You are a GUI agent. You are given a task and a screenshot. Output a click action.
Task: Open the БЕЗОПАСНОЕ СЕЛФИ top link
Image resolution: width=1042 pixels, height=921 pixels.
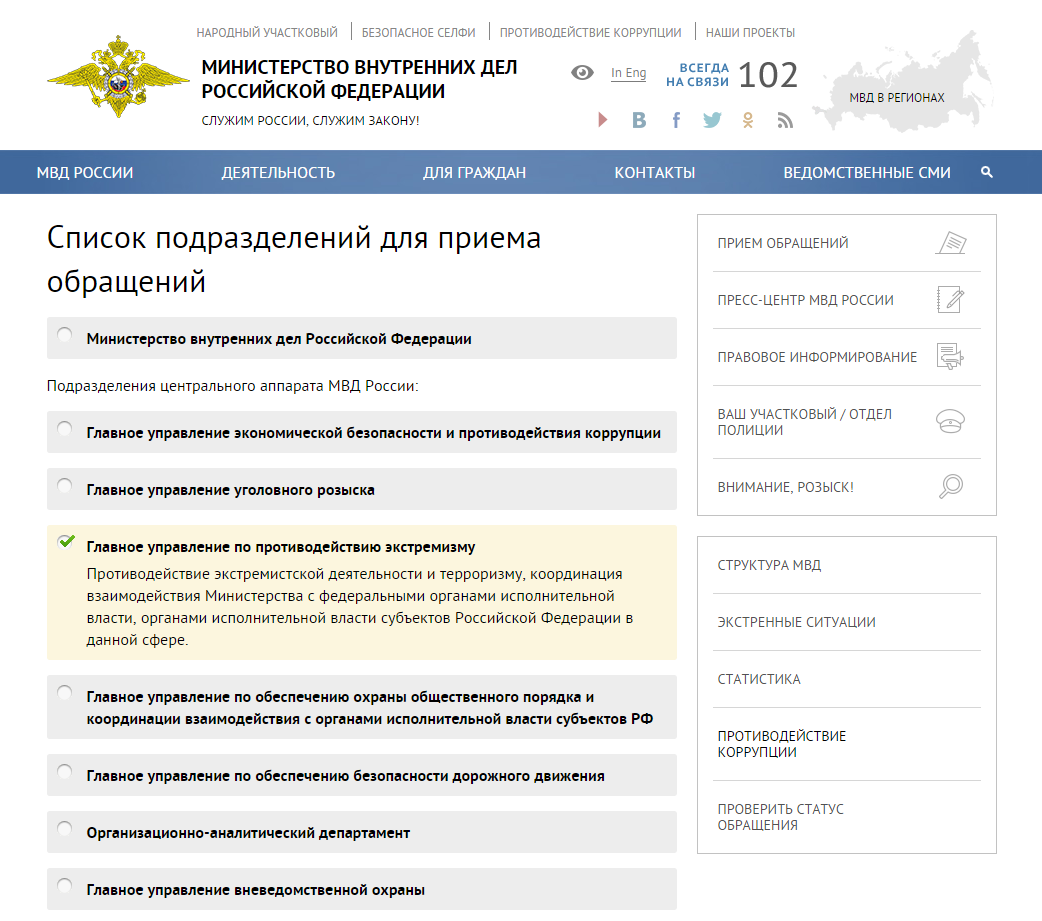(419, 33)
